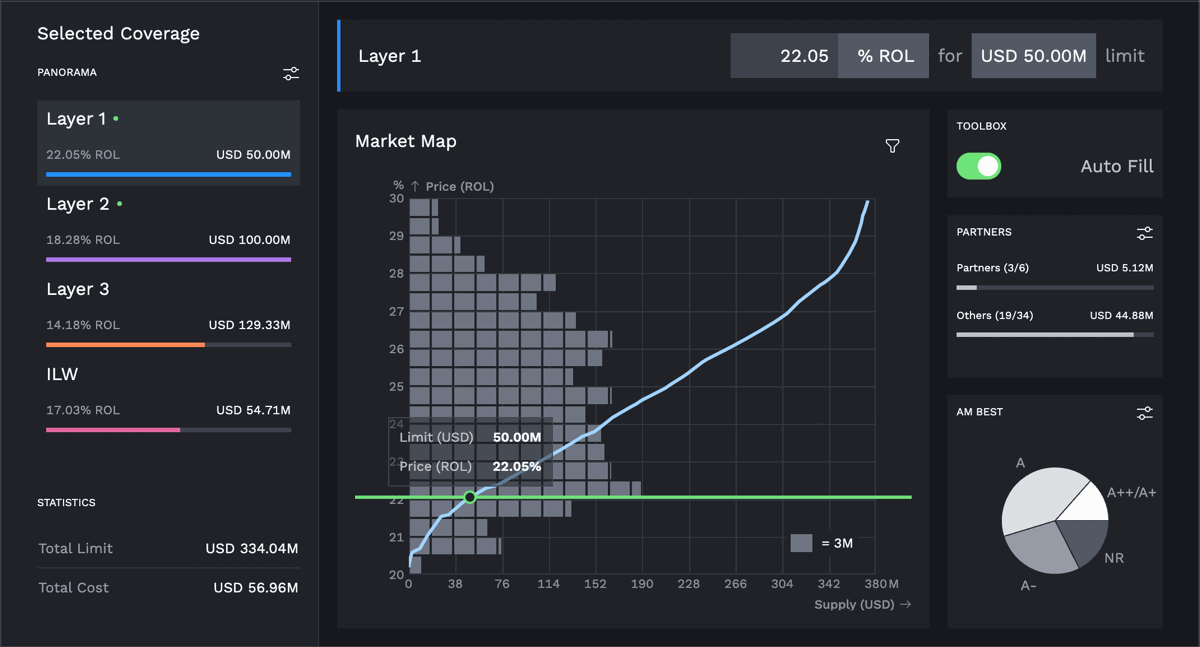Click the 3M legend square icon
The width and height of the screenshot is (1200, 647).
click(x=801, y=543)
